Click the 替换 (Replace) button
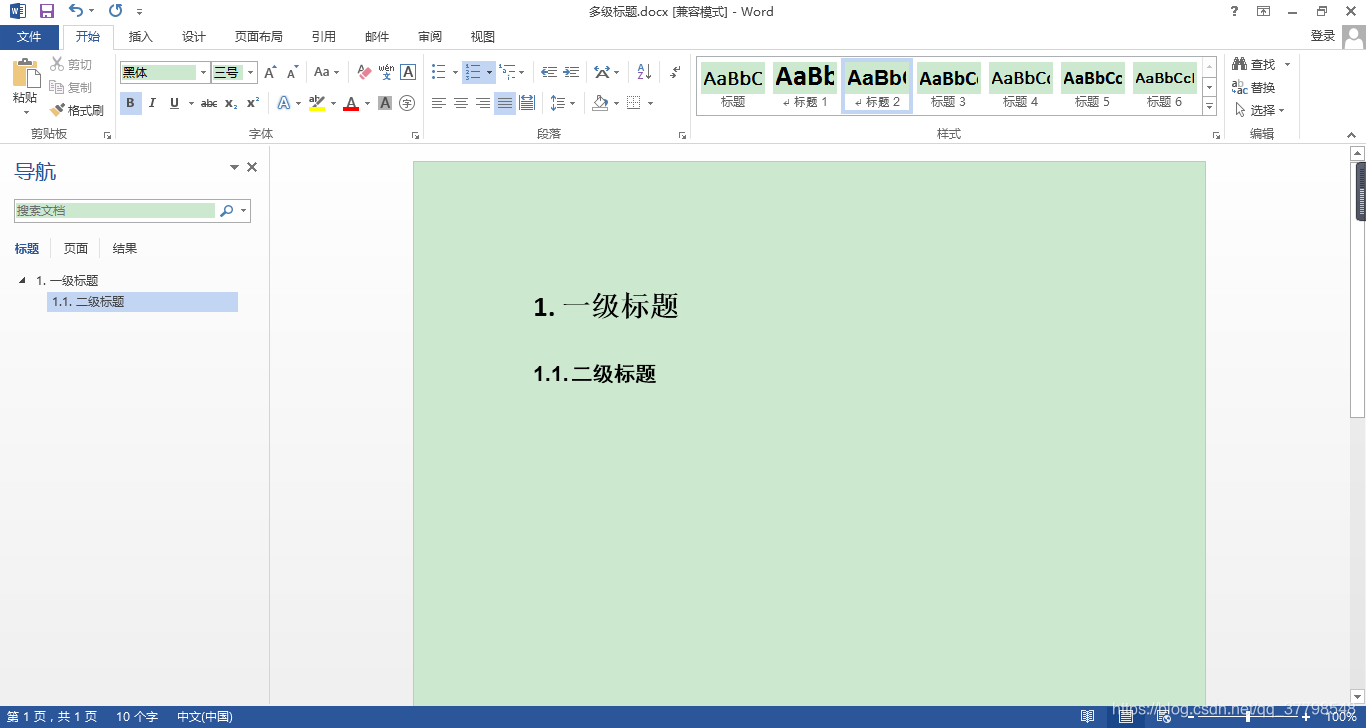The width and height of the screenshot is (1366, 728). pyautogui.click(x=1254, y=87)
